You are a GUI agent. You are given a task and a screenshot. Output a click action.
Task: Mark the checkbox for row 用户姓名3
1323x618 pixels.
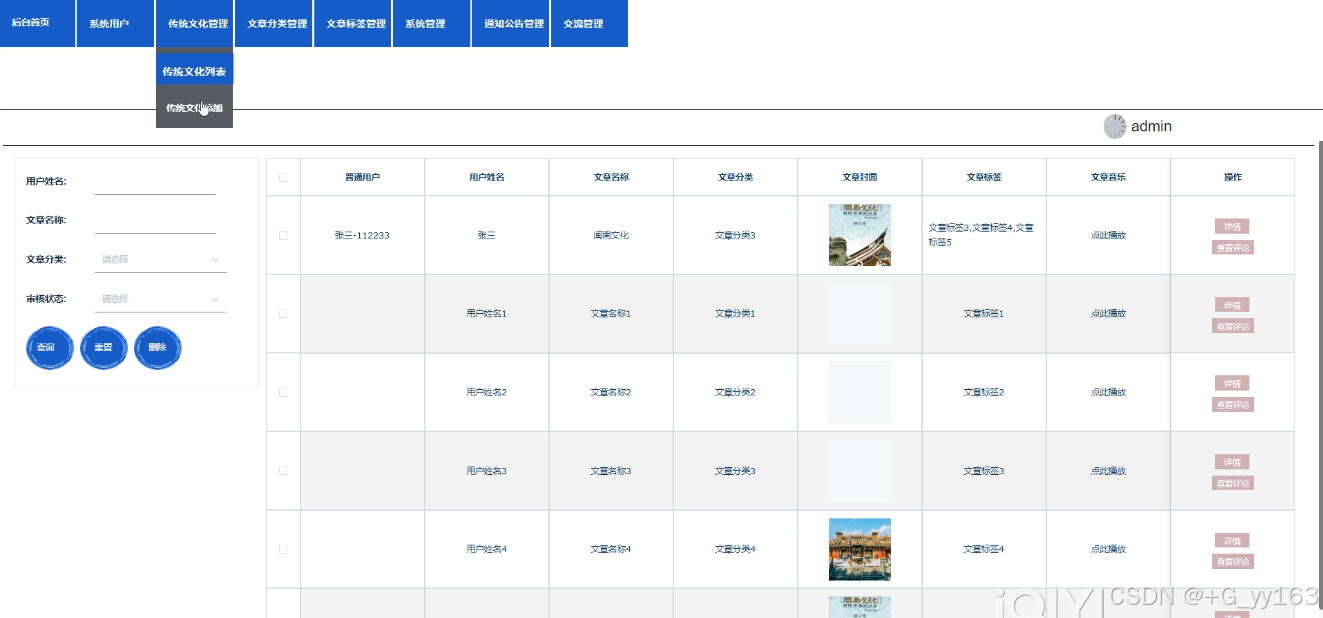point(283,470)
